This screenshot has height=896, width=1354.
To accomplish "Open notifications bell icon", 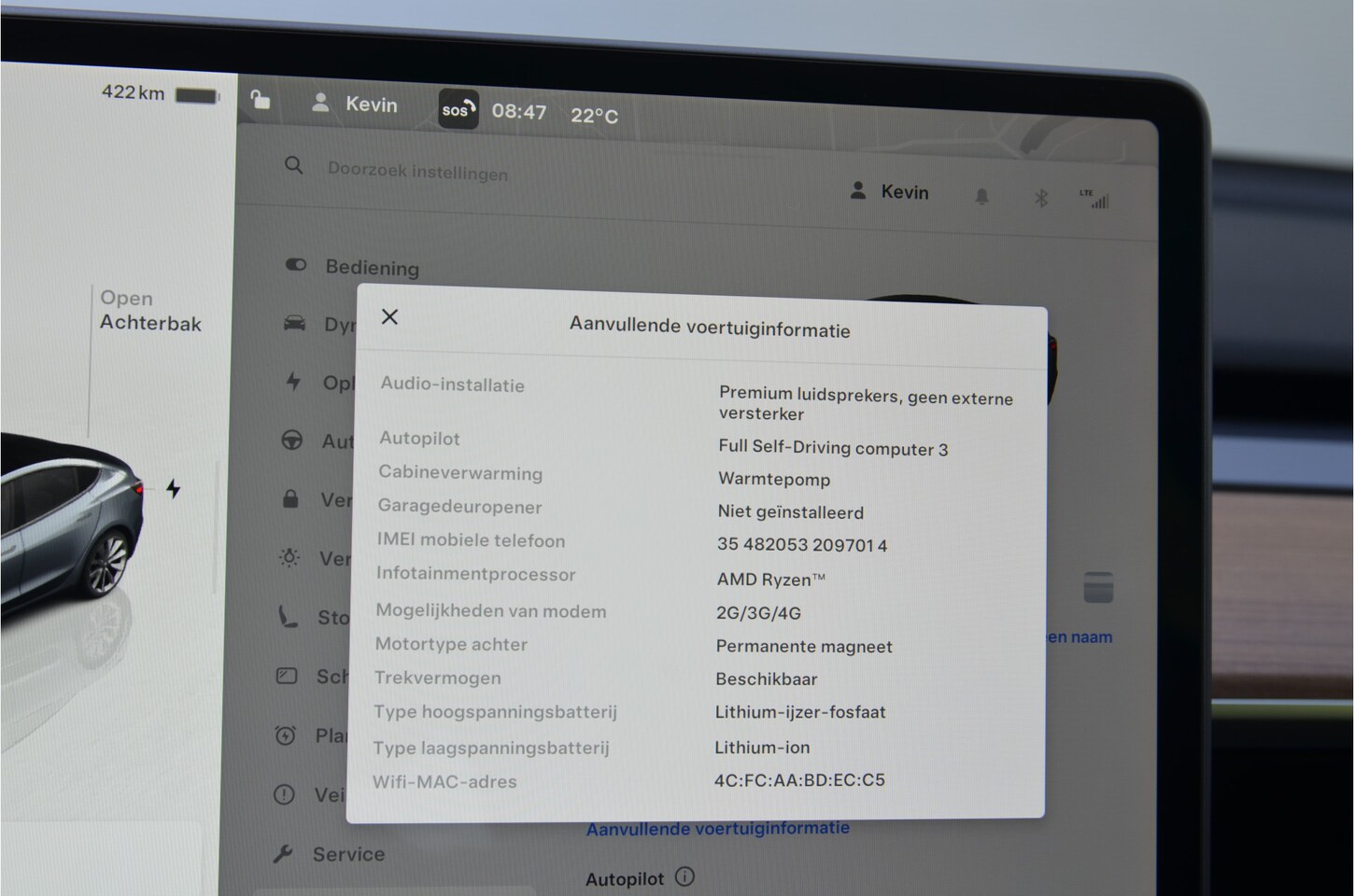I will (x=981, y=196).
